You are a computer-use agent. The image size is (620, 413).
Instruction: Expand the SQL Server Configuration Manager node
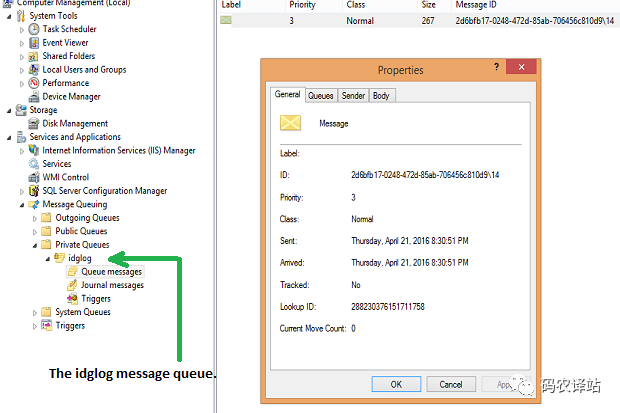(x=22, y=191)
